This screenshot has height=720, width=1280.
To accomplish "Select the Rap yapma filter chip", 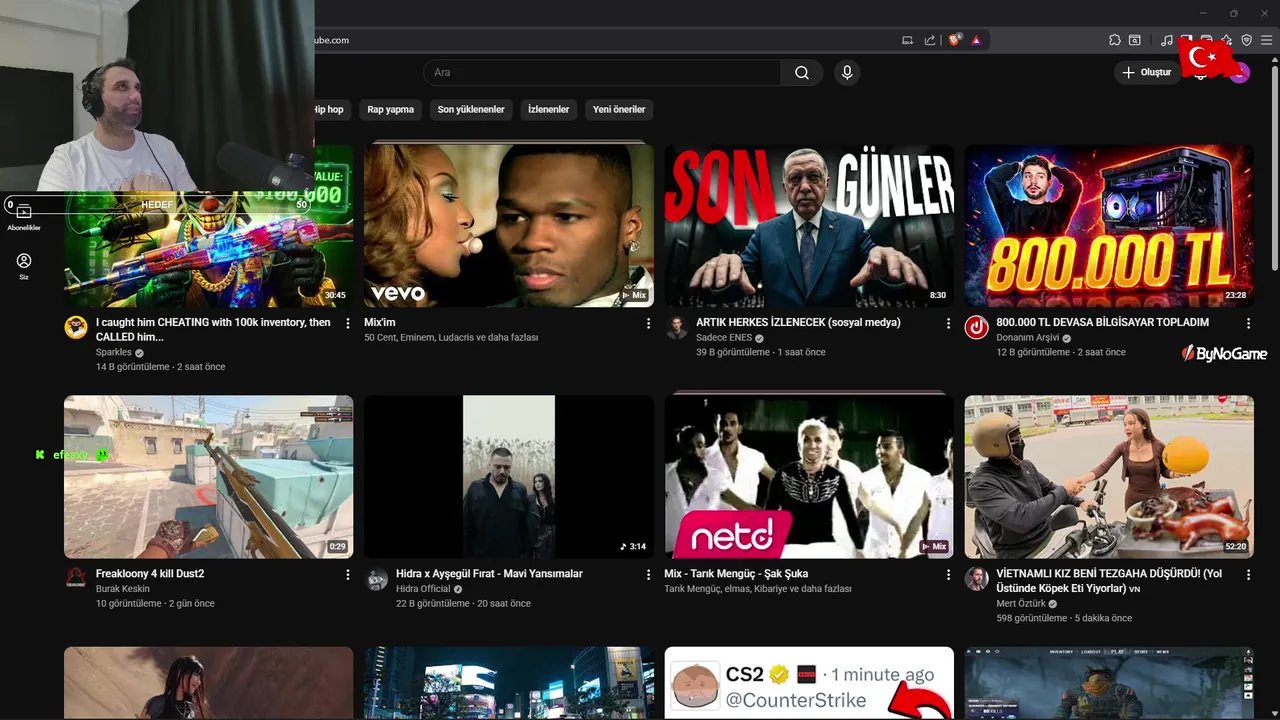I will point(390,109).
